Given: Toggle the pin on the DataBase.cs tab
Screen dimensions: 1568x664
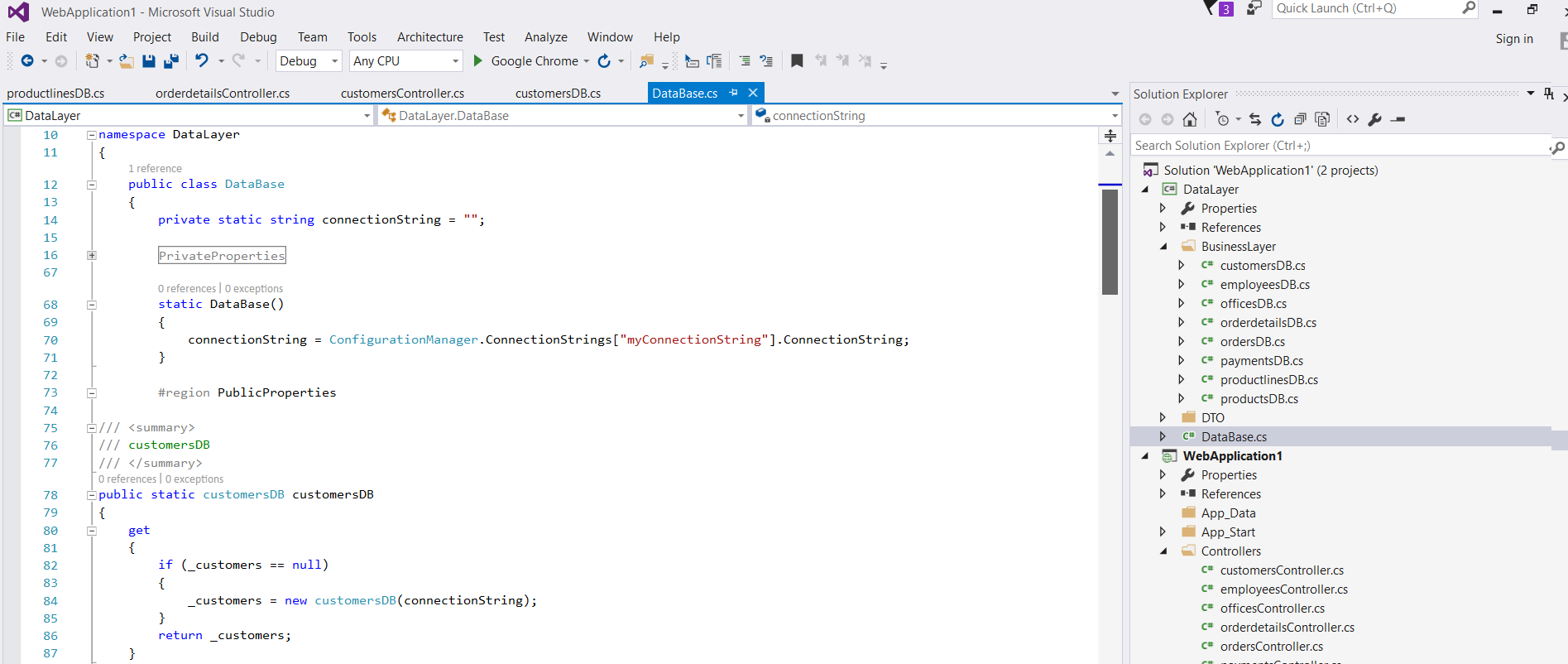Looking at the screenshot, I should pos(733,93).
